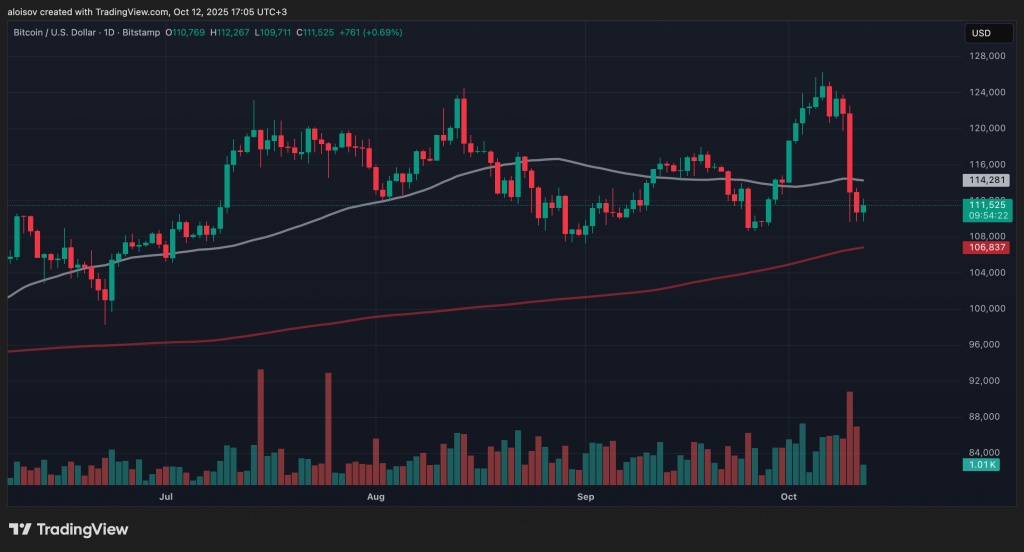
Task: Click the tallest red volume bar in mid-July
Action: click(260, 427)
